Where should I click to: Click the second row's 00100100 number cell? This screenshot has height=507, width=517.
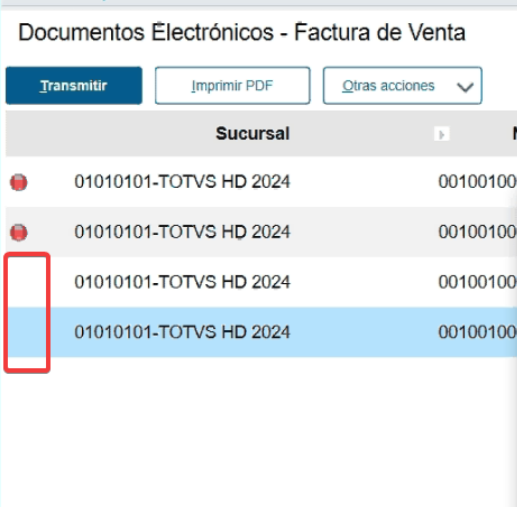click(477, 232)
